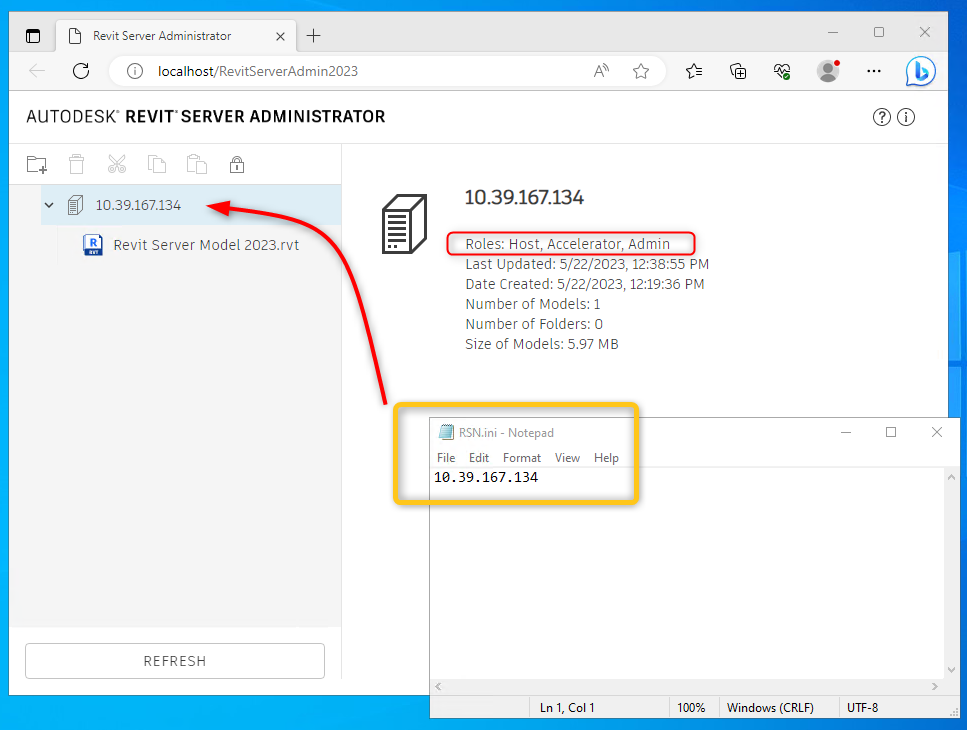Click Notepad scroll left arrow

coord(438,686)
